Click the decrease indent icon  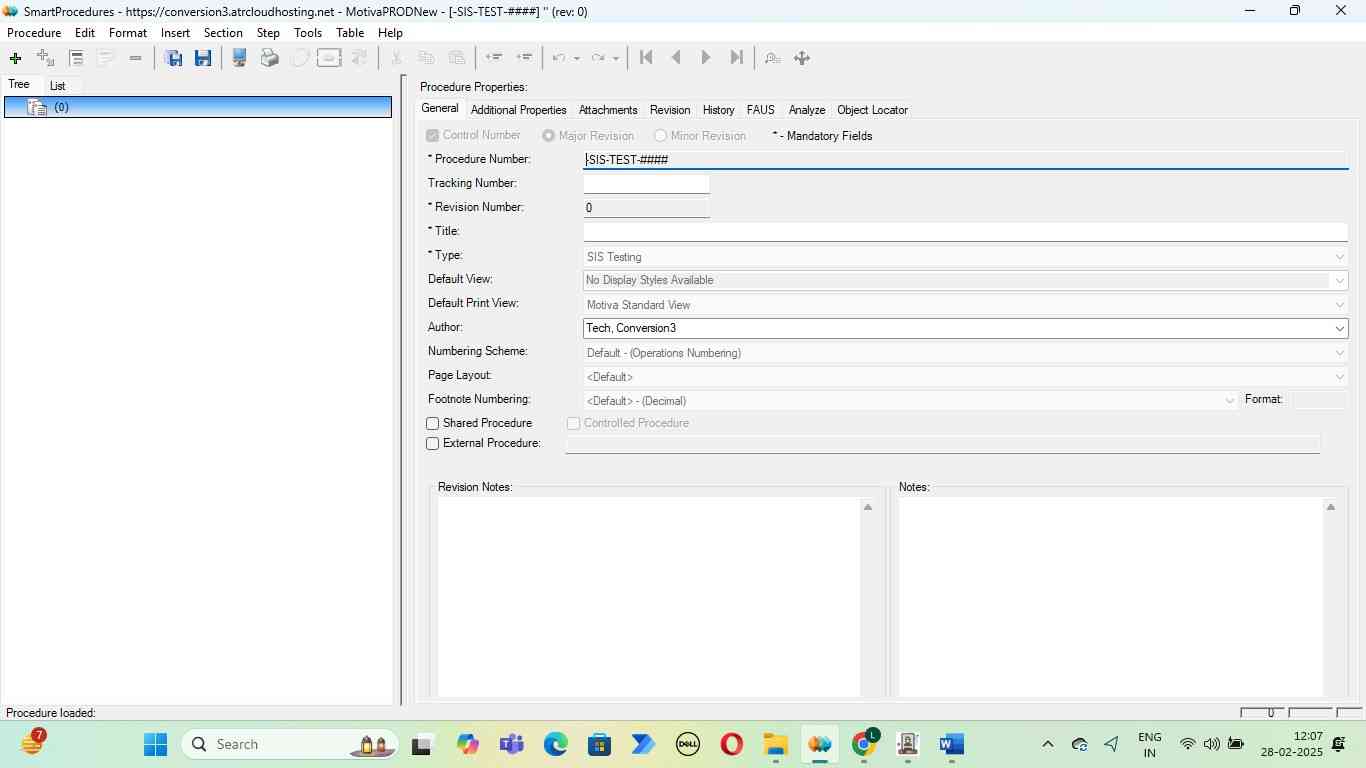493,58
